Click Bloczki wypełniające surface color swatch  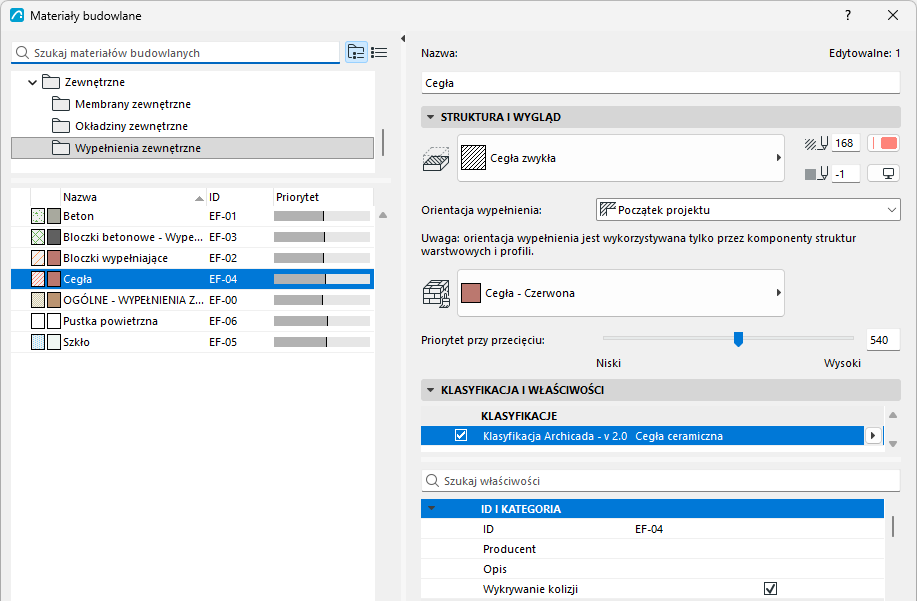[x=54, y=258]
